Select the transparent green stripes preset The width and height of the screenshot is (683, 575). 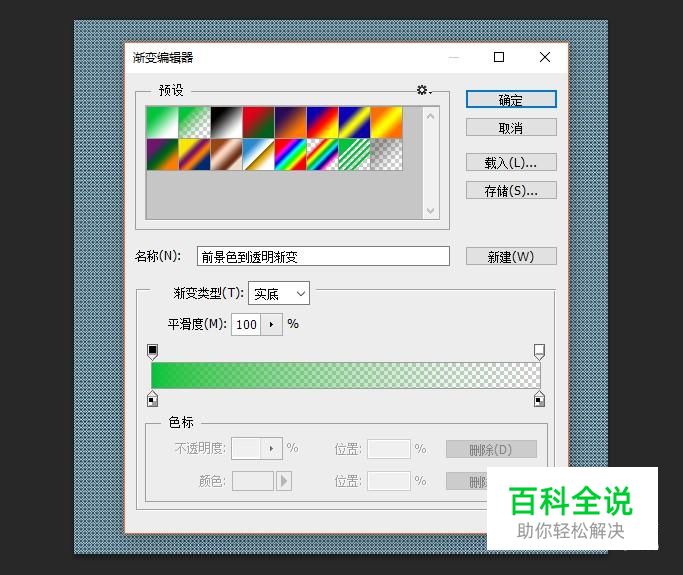[355, 154]
